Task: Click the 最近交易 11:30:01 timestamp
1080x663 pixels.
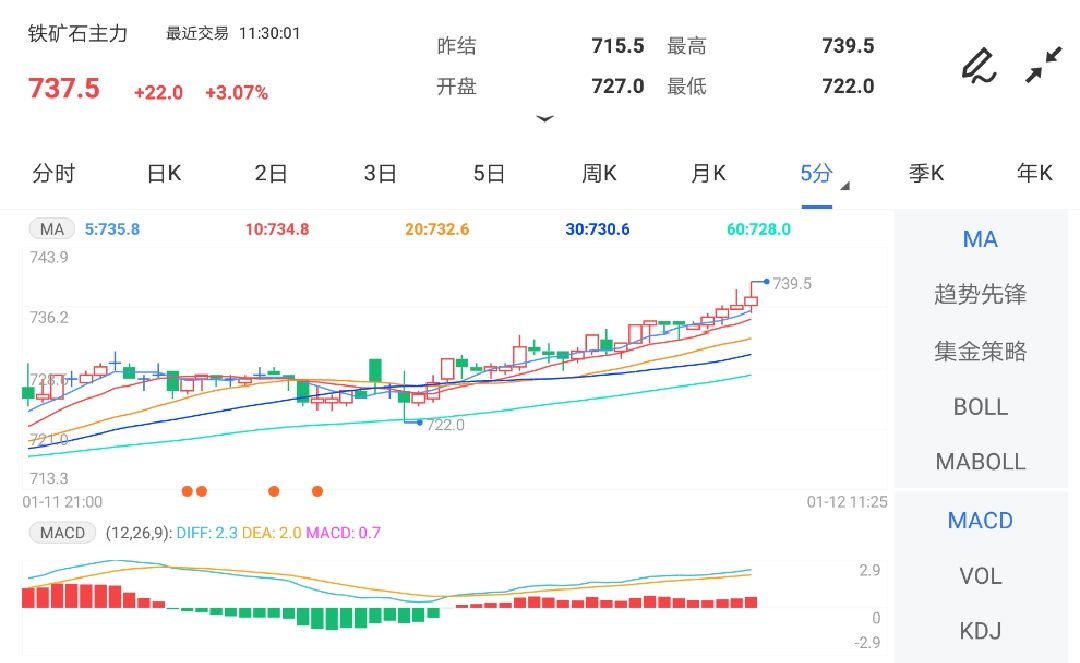Action: coord(233,33)
